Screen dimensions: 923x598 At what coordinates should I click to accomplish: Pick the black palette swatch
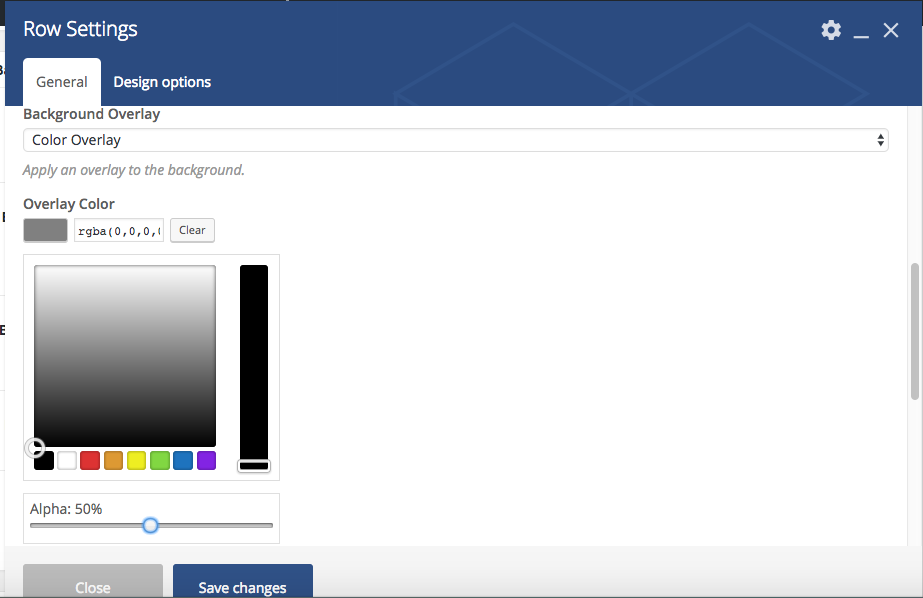pyautogui.click(x=44, y=461)
